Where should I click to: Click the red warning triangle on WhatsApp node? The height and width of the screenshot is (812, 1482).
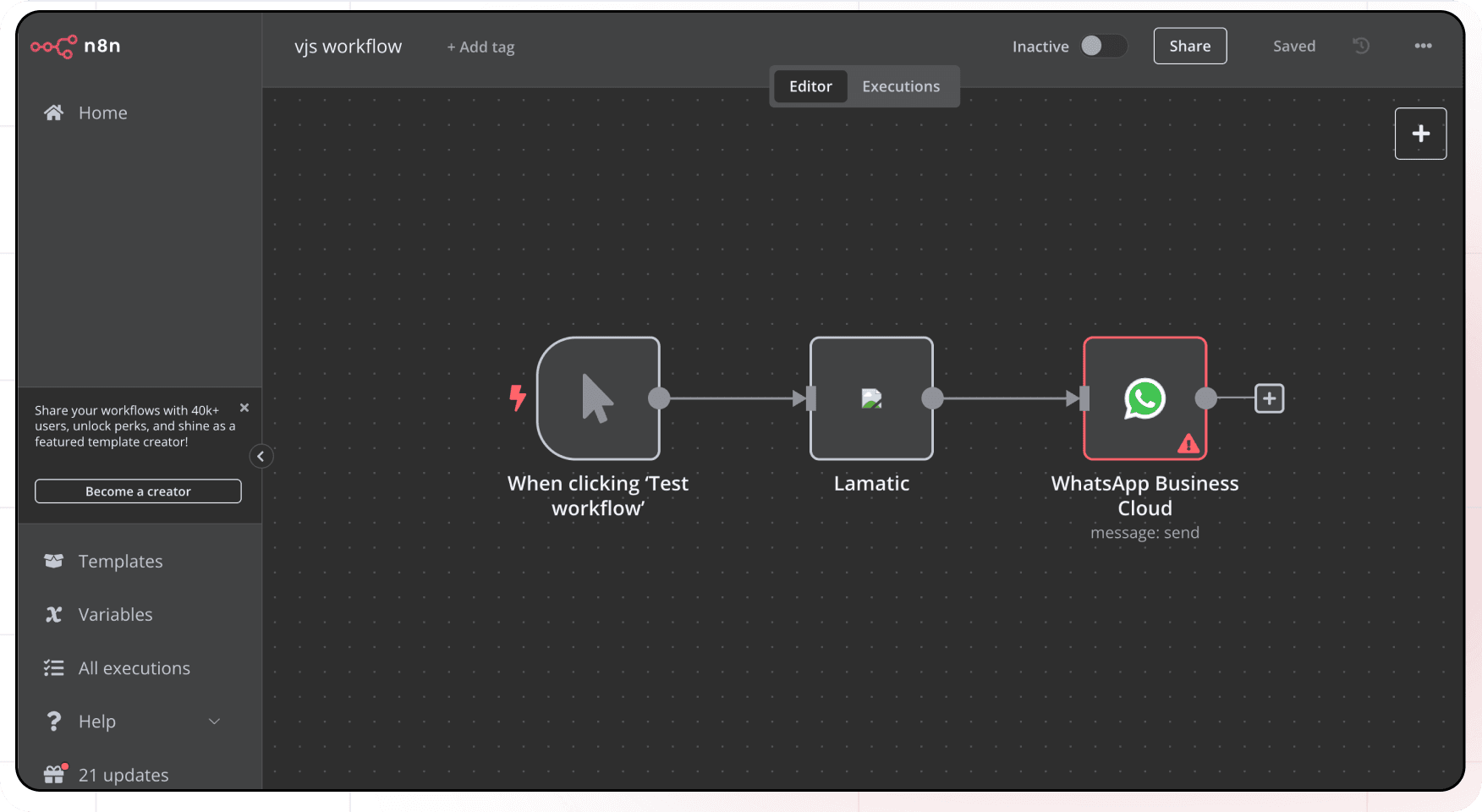coord(1188,443)
